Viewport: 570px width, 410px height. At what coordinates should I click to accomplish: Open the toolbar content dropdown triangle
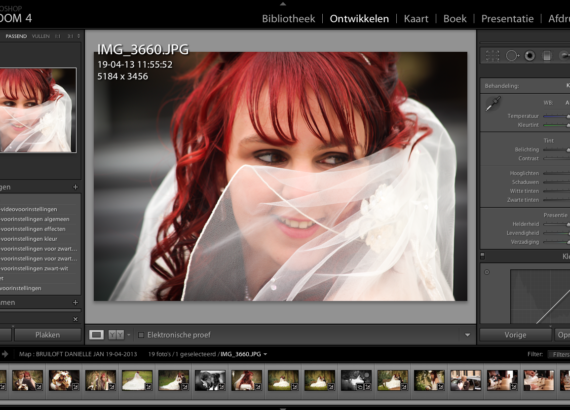click(x=467, y=335)
